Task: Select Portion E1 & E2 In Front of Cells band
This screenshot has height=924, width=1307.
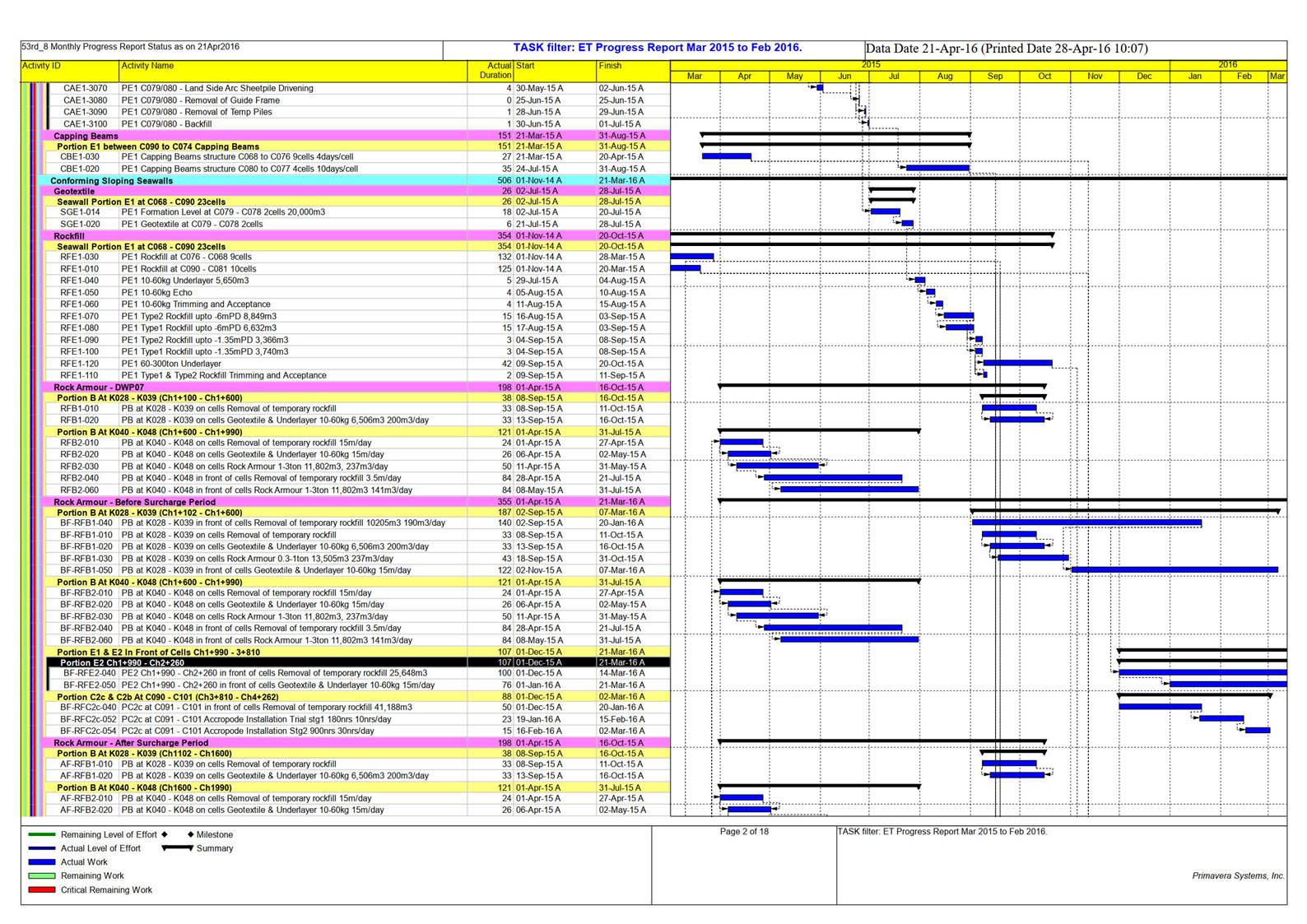Action: (357, 652)
